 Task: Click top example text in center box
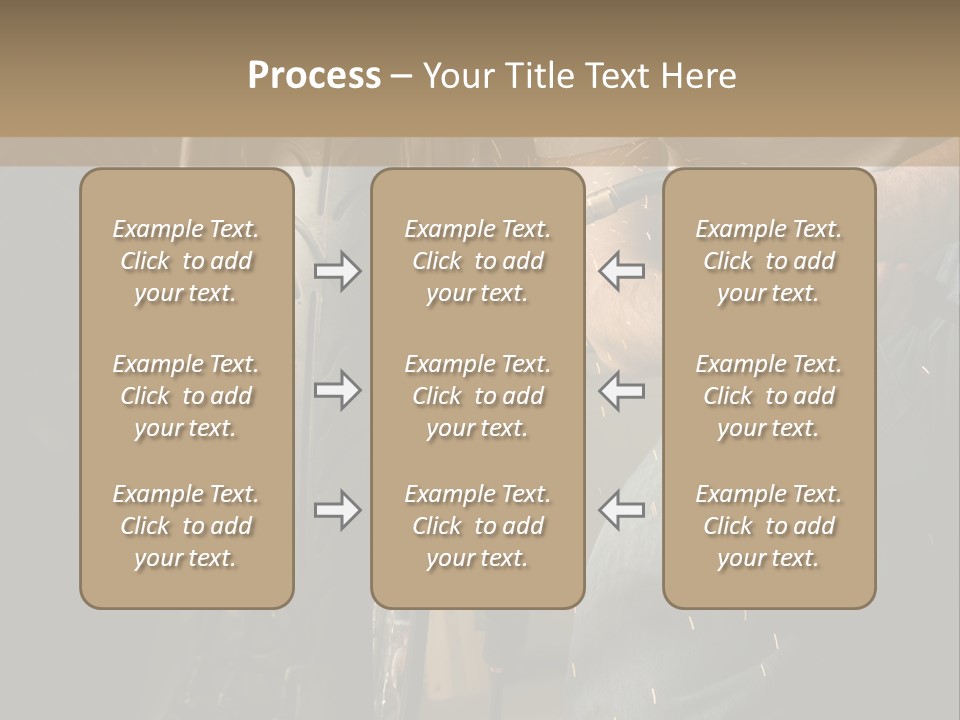(477, 261)
